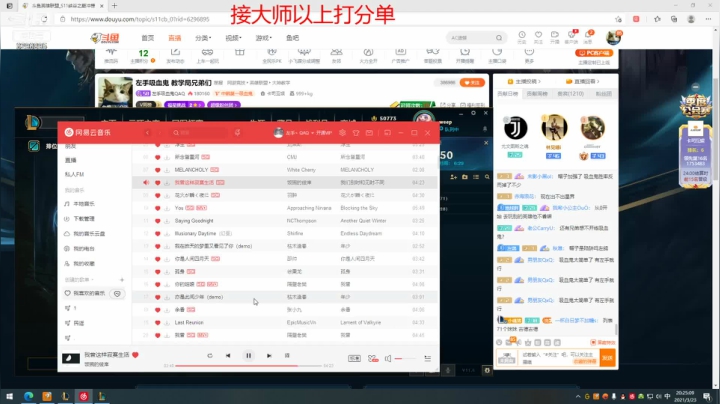Open Douyu watch history clock icon
This screenshot has width=720, height=404.
tap(522, 35)
